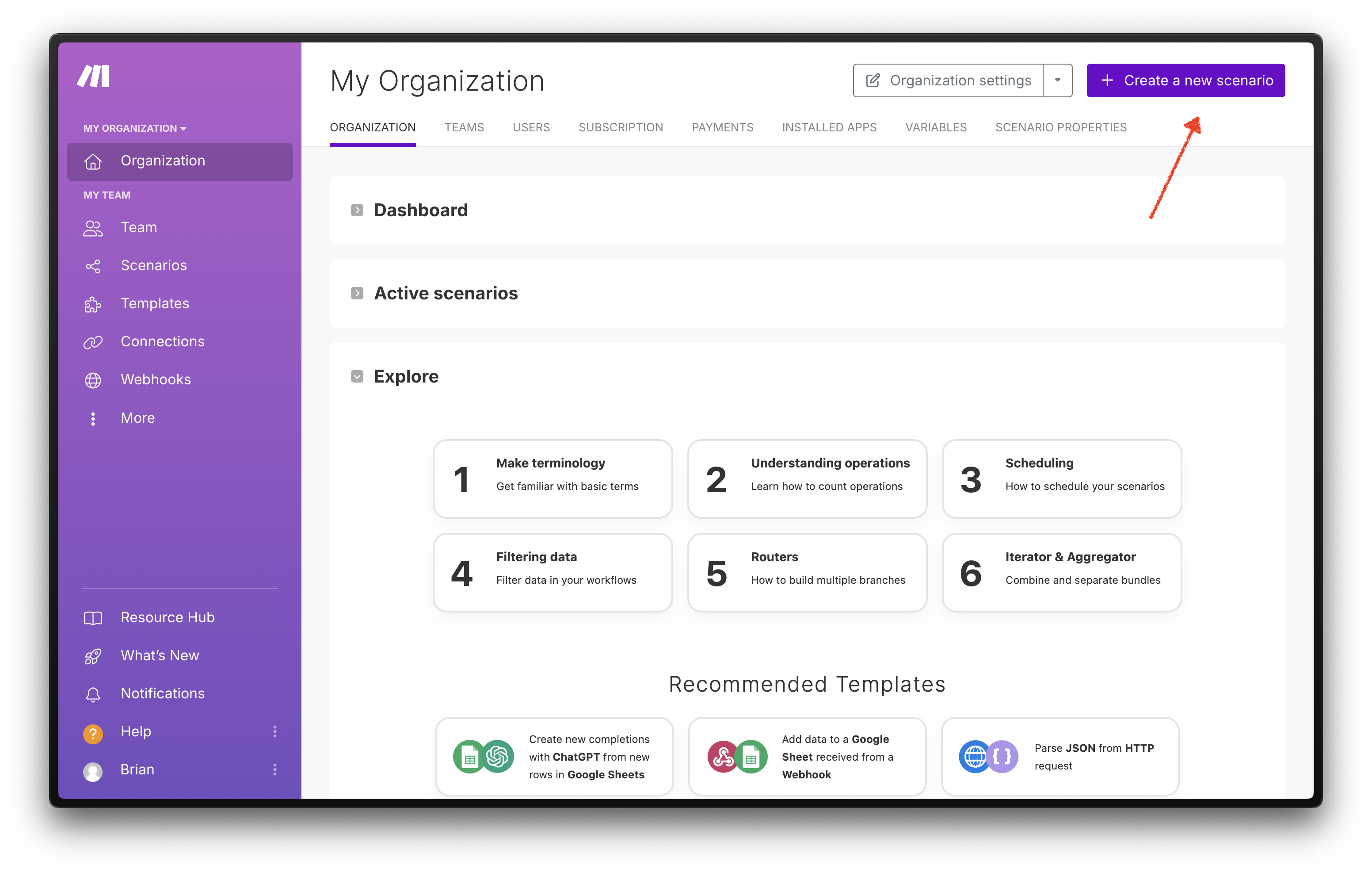Open Connections using the link icon
Viewport: 1372px width, 873px height.
click(x=93, y=341)
